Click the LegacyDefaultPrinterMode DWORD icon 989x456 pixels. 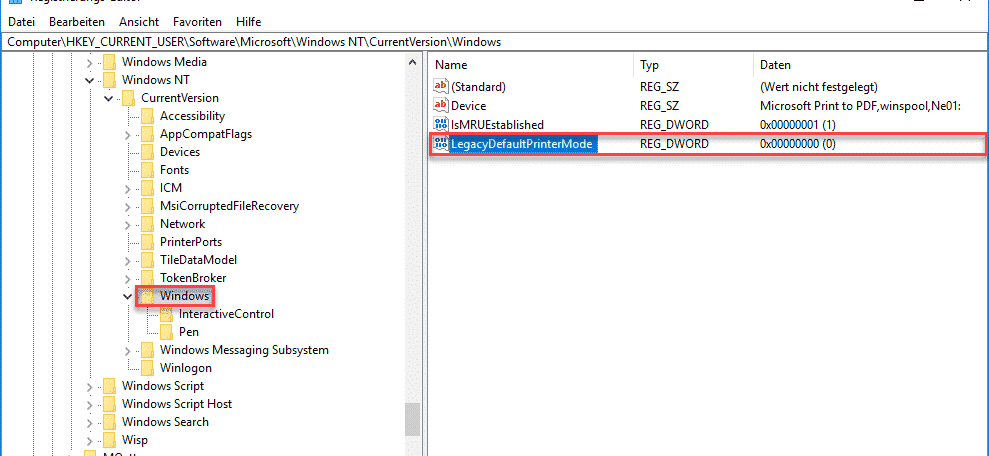(x=440, y=144)
